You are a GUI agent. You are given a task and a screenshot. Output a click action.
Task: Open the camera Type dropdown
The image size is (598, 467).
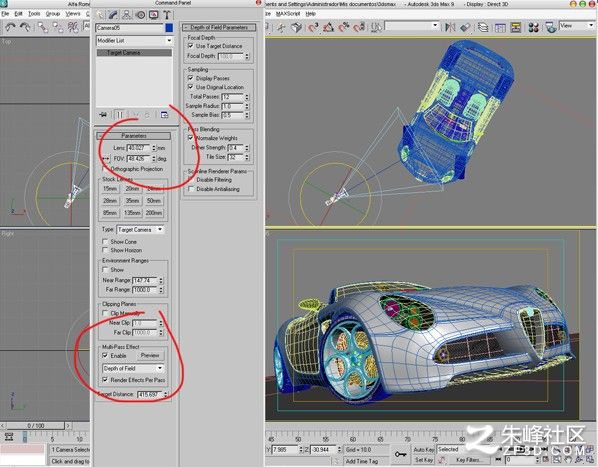pyautogui.click(x=140, y=229)
